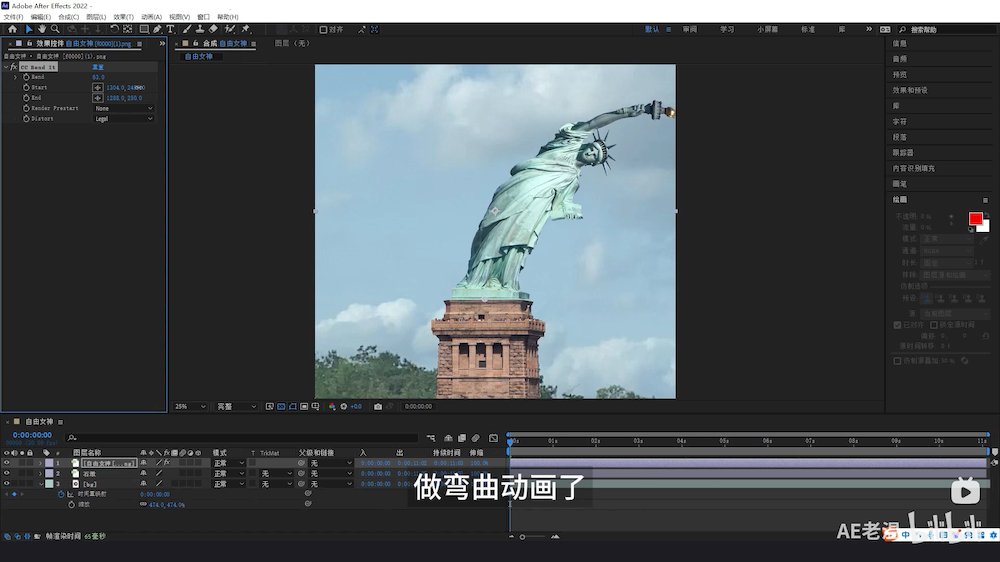
Task: Open the 合成(C) menu
Action: (68, 17)
